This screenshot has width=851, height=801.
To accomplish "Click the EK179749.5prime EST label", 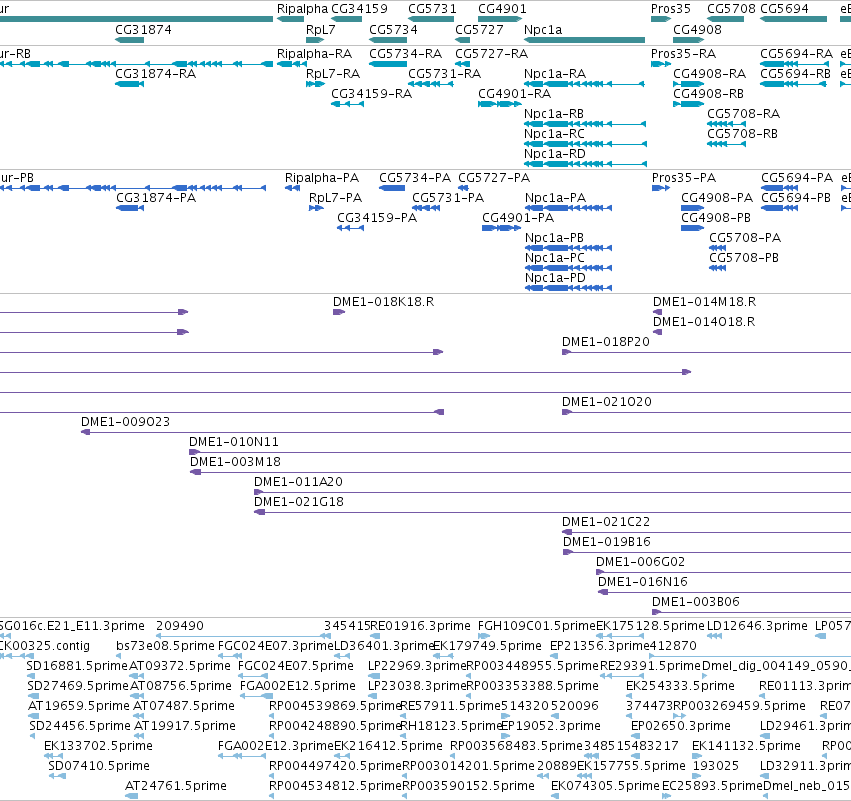I will 487,645.
